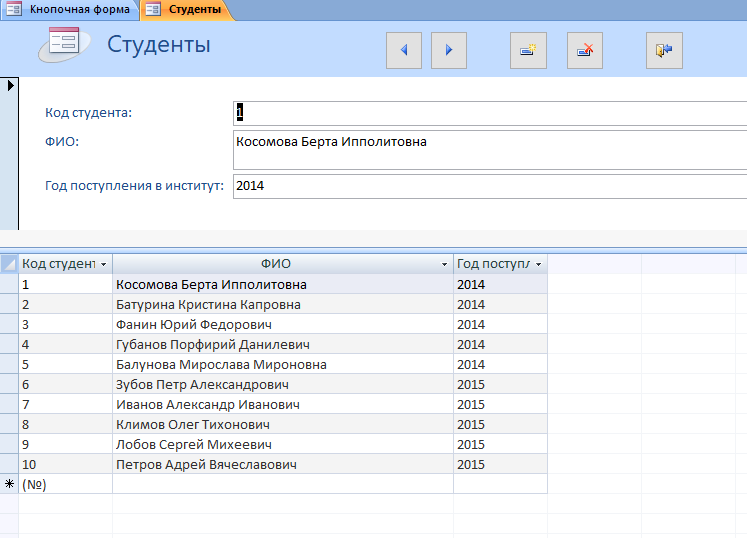Click the select-all corner of the datasheet

[9, 264]
